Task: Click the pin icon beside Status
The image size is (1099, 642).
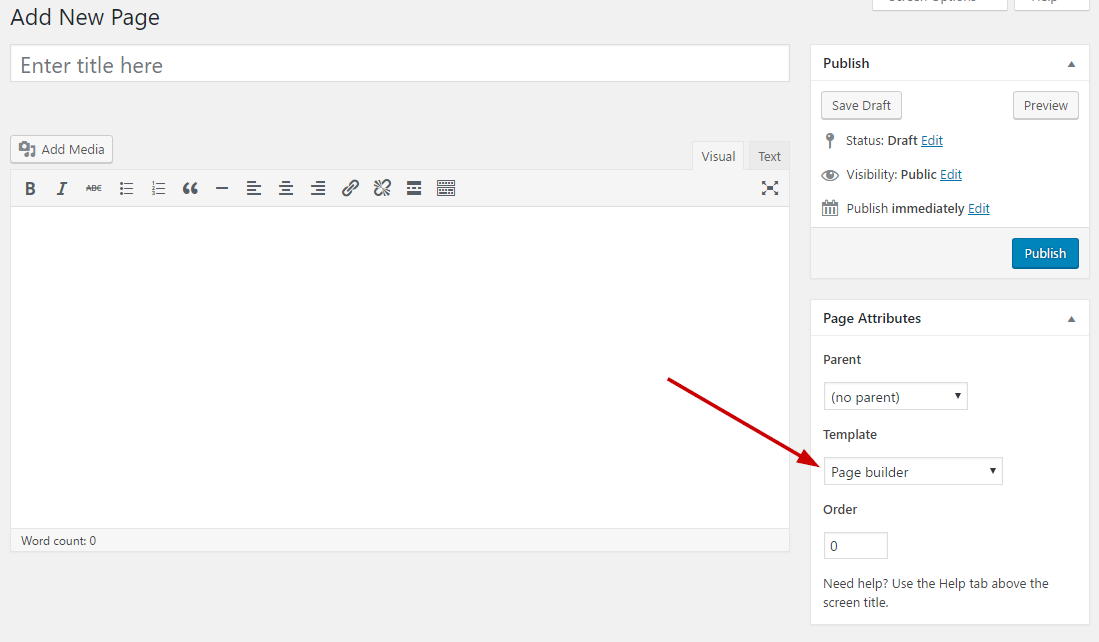Action: [830, 141]
